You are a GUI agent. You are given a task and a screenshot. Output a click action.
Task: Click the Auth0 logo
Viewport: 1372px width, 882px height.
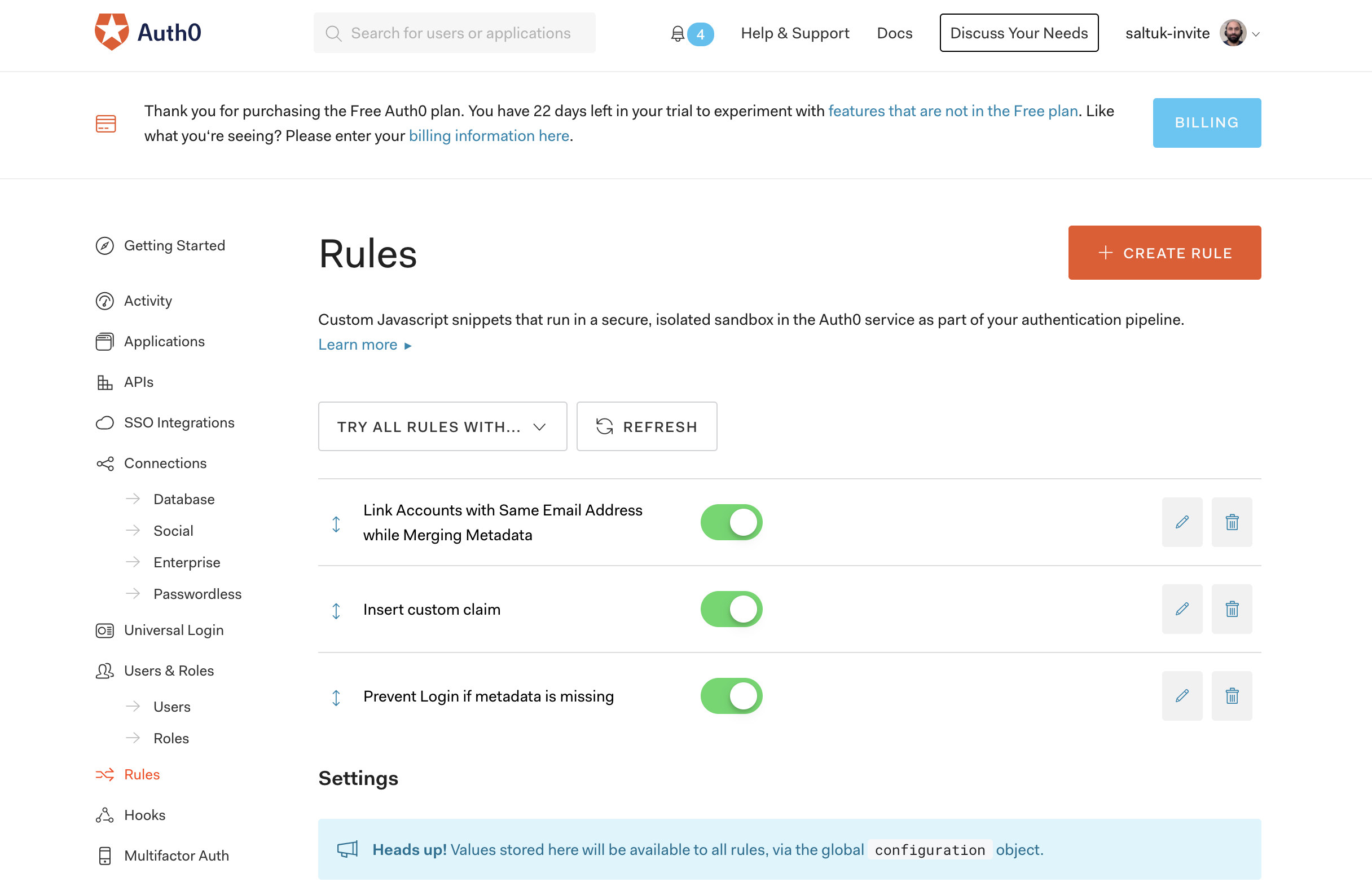coord(148,33)
